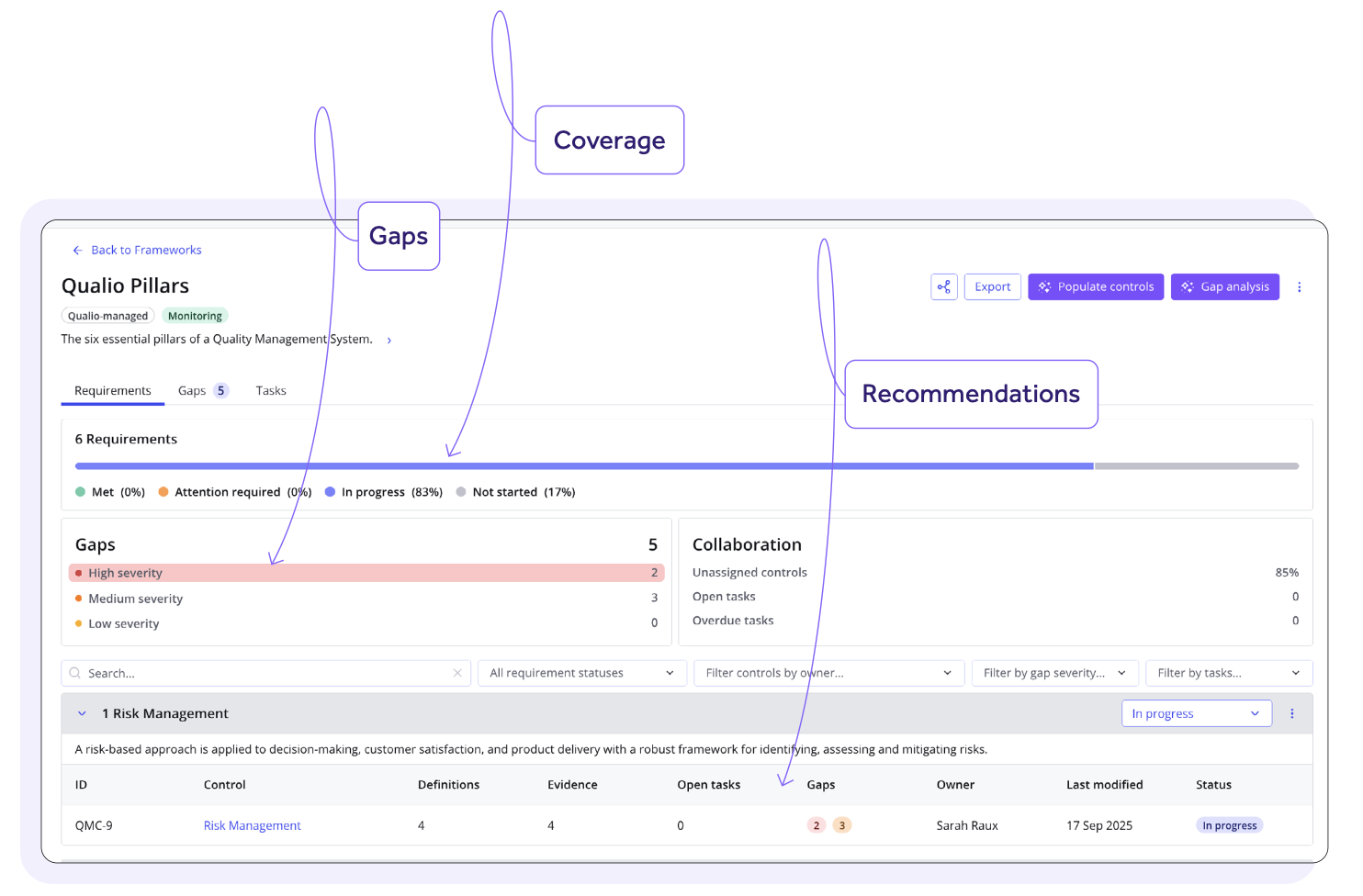Click the back arrow beside Back to Frameworks
Image resolution: width=1363 pixels, height=896 pixels.
(76, 250)
